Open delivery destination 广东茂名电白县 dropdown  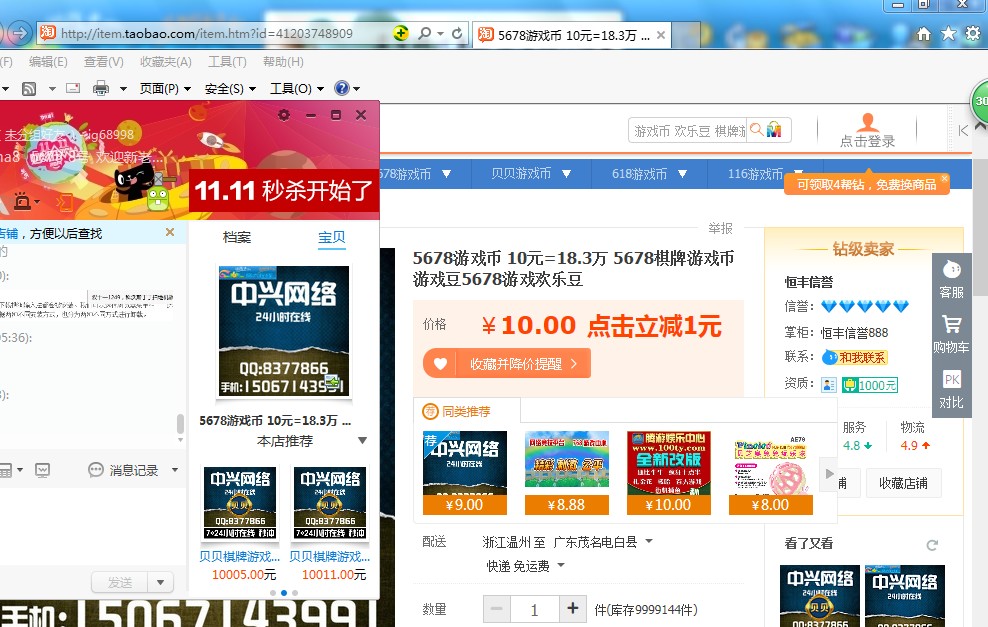point(648,542)
